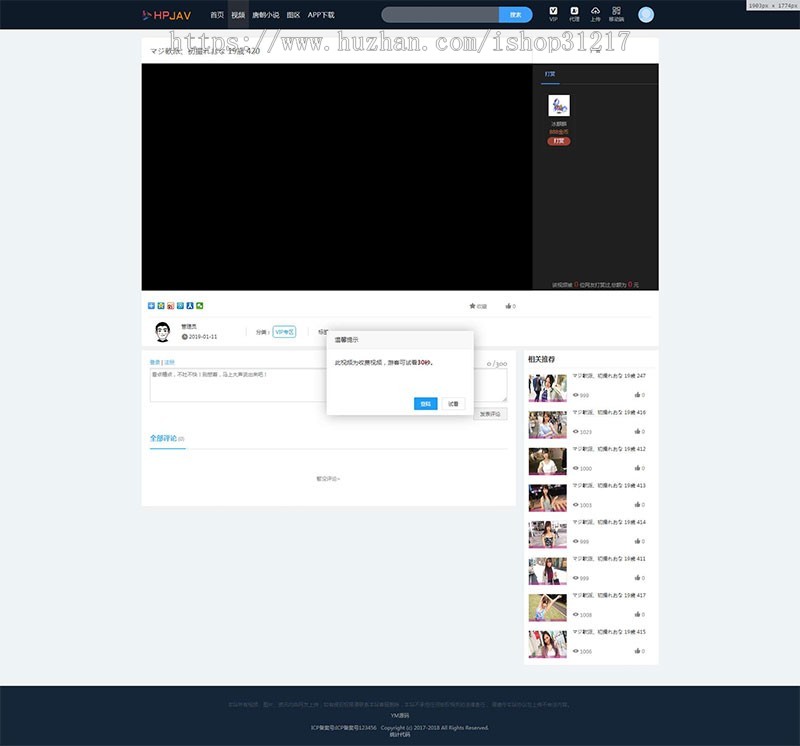Click the 试看 preview button in dialog
This screenshot has width=800, height=746.
pyautogui.click(x=453, y=404)
